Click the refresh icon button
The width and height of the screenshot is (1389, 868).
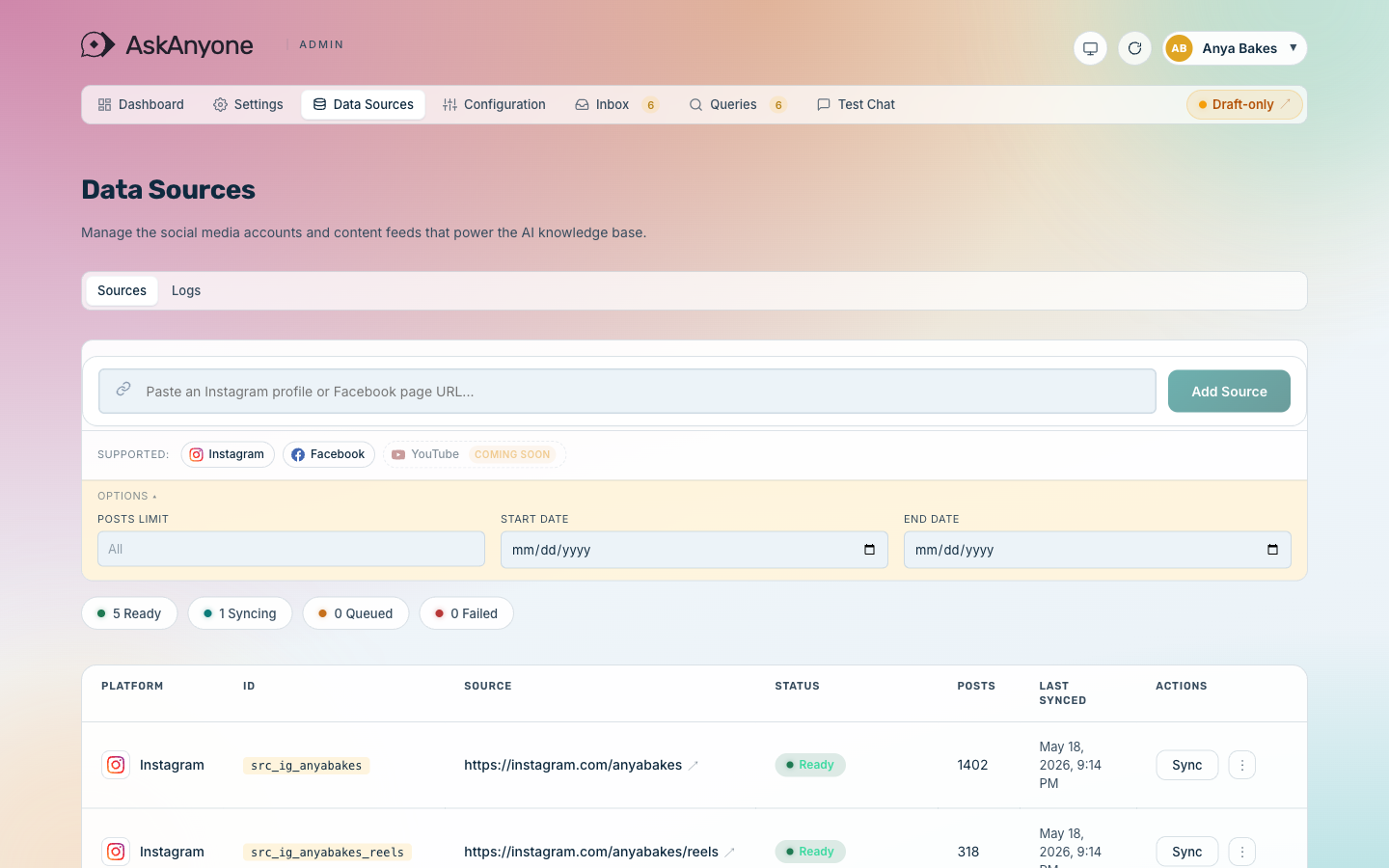[x=1134, y=48]
